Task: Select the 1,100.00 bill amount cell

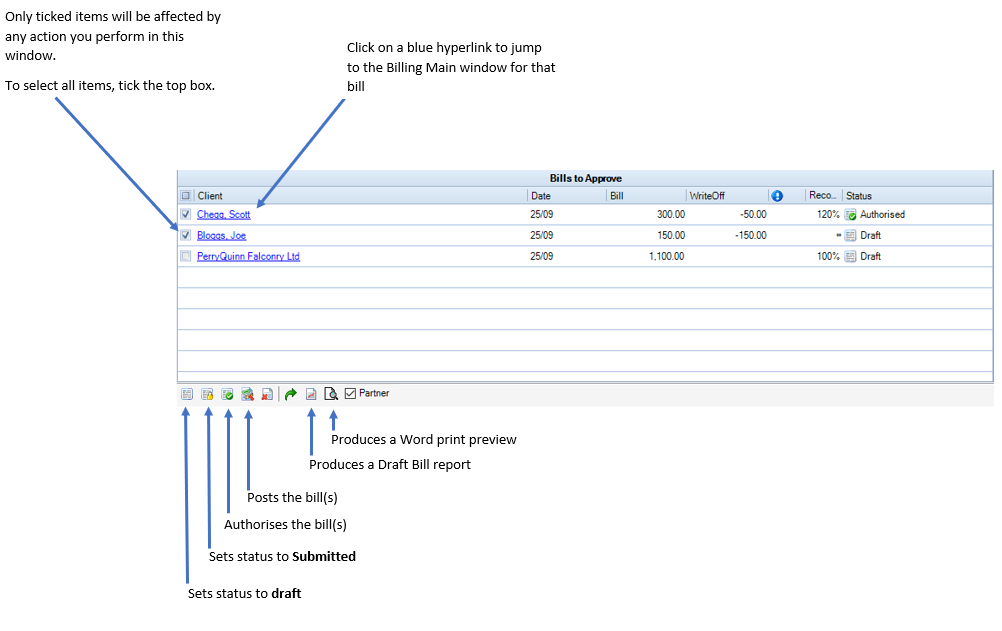Action: [x=667, y=256]
